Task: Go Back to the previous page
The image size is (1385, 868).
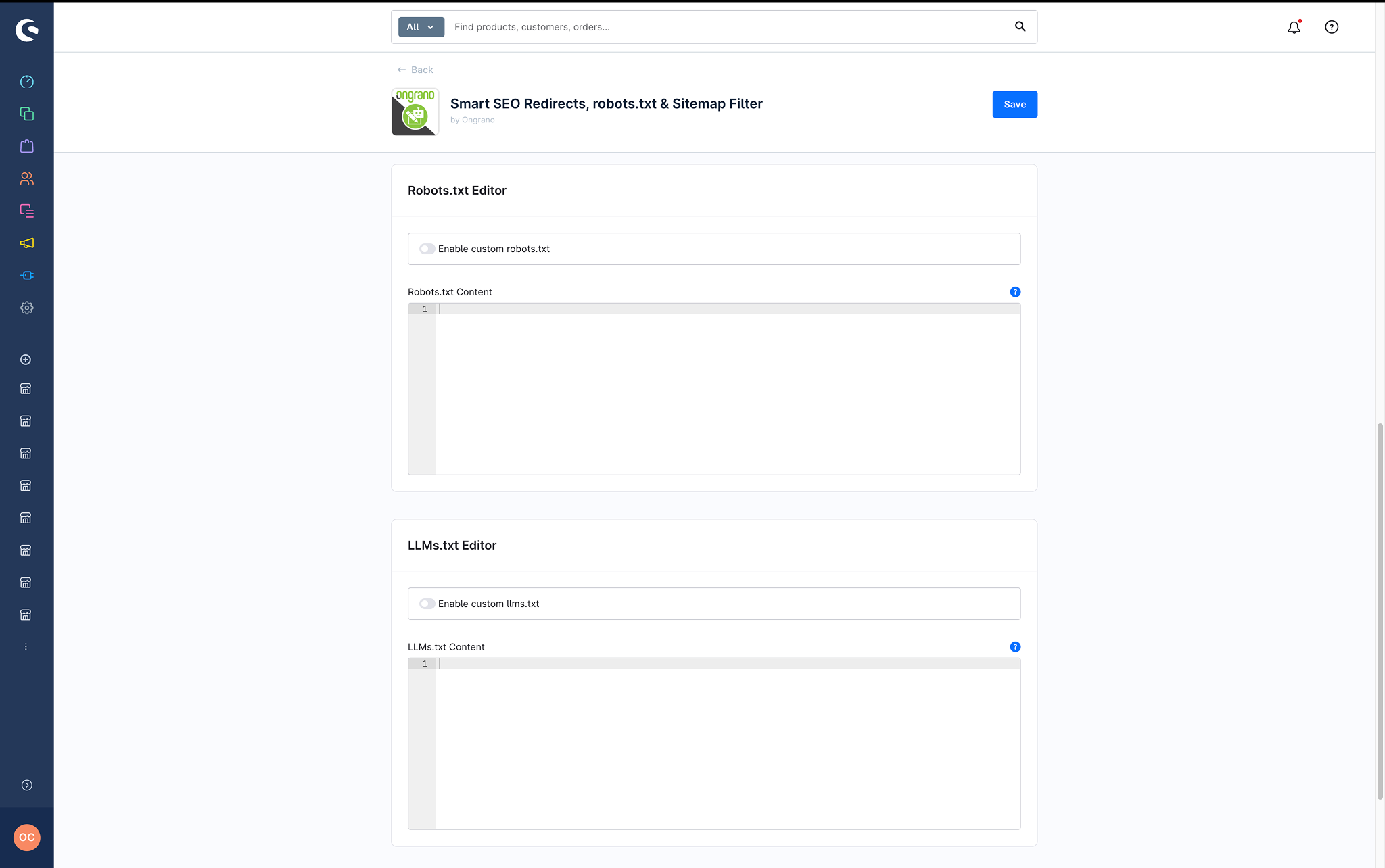Action: [415, 70]
